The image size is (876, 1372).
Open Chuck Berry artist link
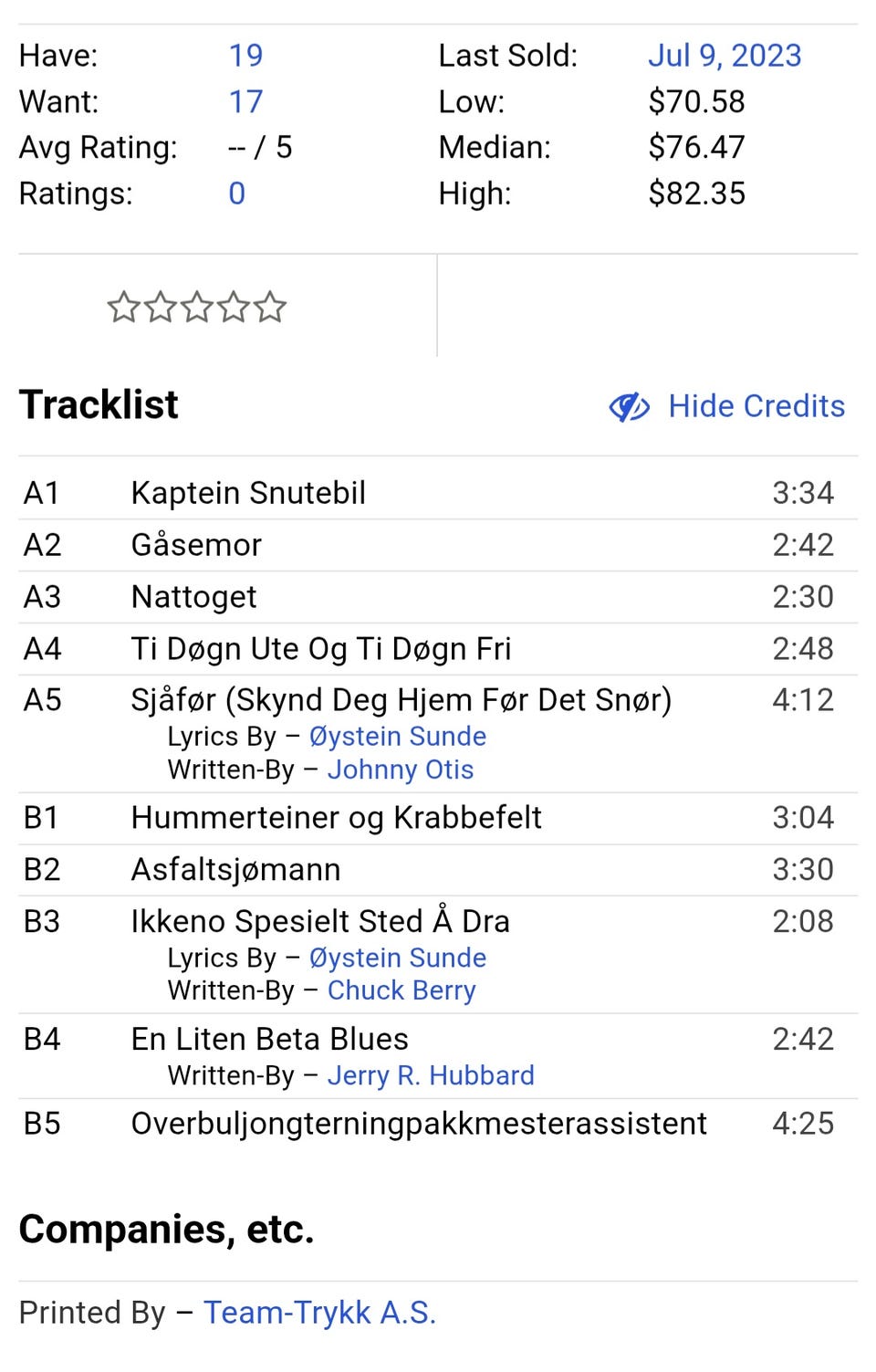pos(401,990)
